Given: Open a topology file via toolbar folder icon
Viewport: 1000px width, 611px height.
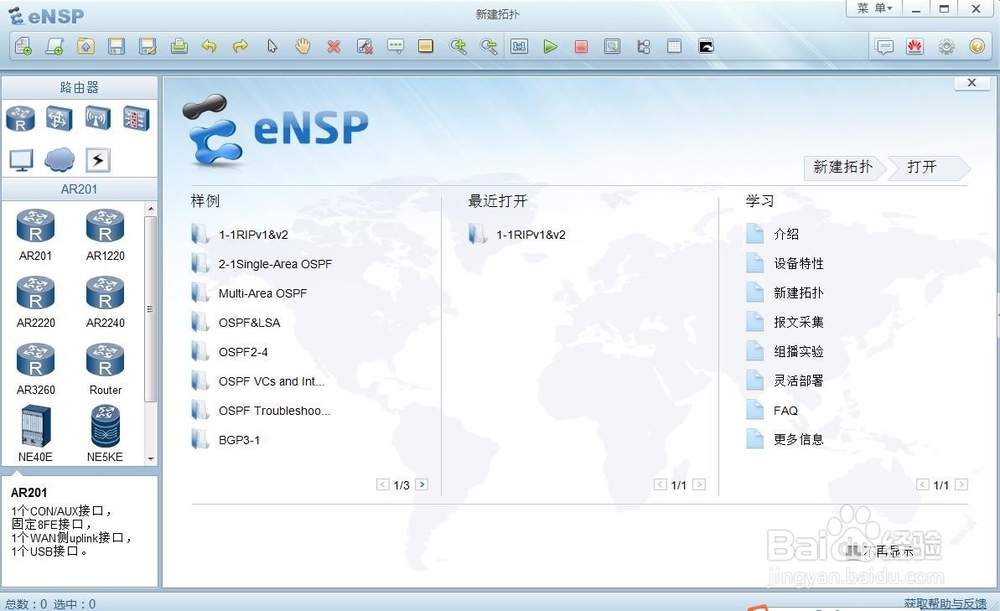Looking at the screenshot, I should (x=85, y=47).
